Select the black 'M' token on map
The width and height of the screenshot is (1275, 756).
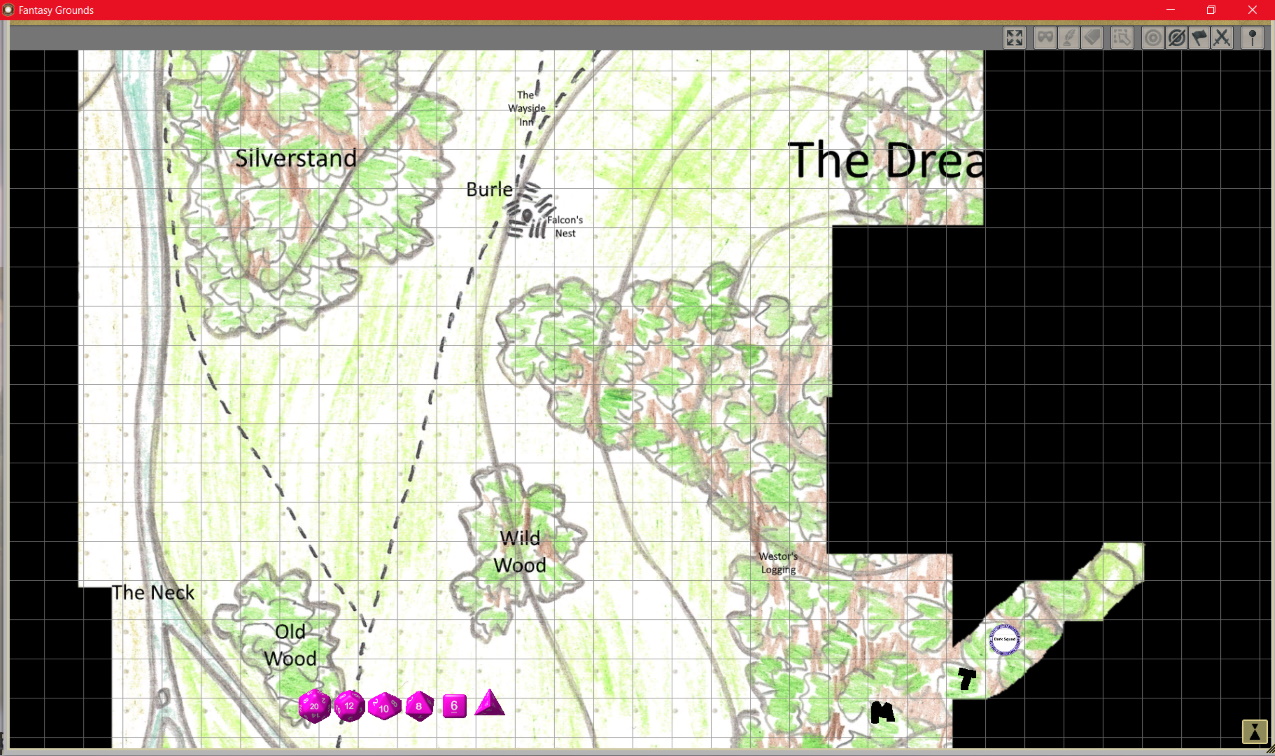tap(882, 712)
